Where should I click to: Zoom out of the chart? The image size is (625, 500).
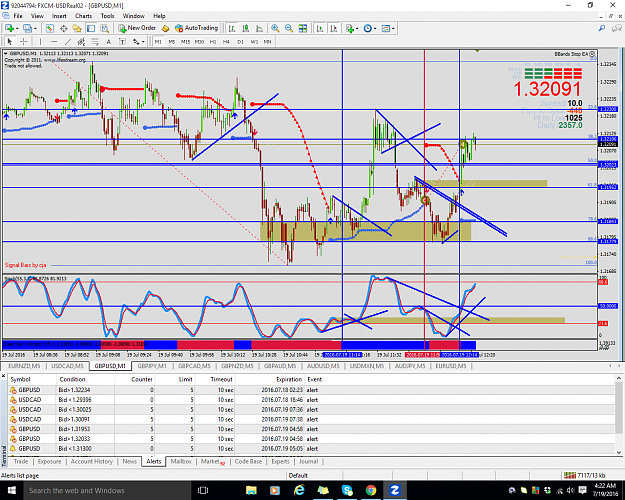coord(289,28)
